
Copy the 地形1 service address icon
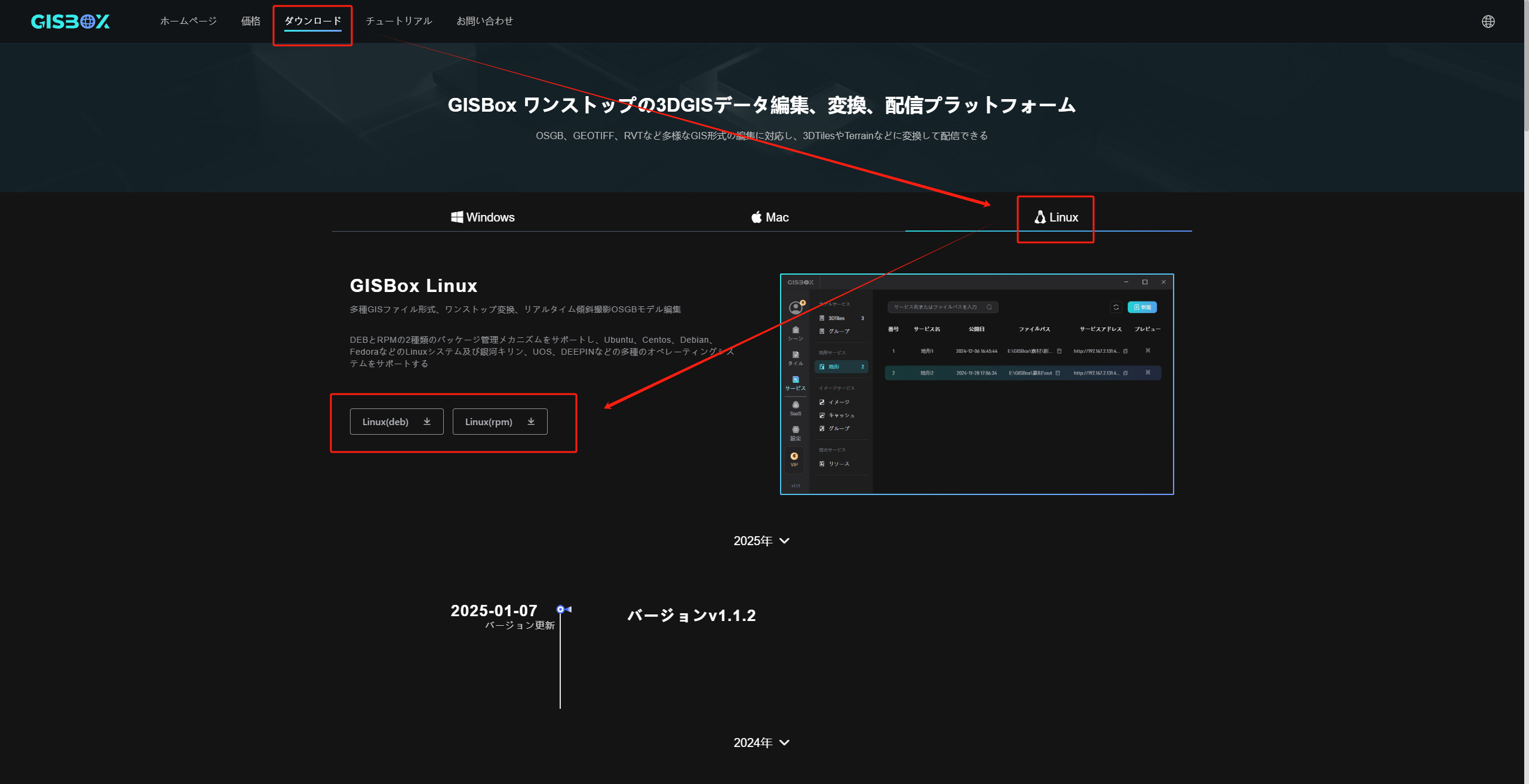tap(1125, 351)
